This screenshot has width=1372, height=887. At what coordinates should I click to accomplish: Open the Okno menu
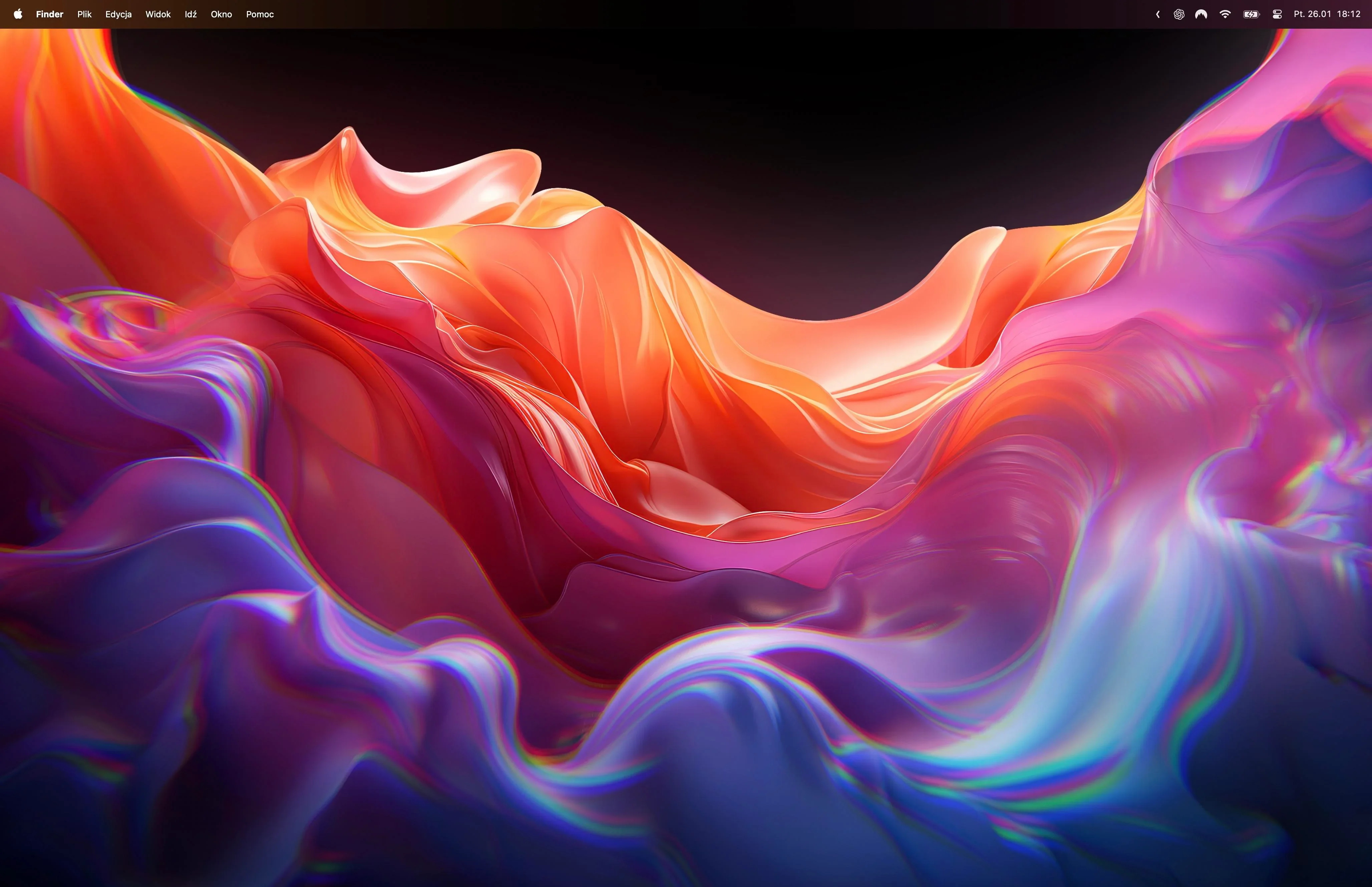[221, 14]
